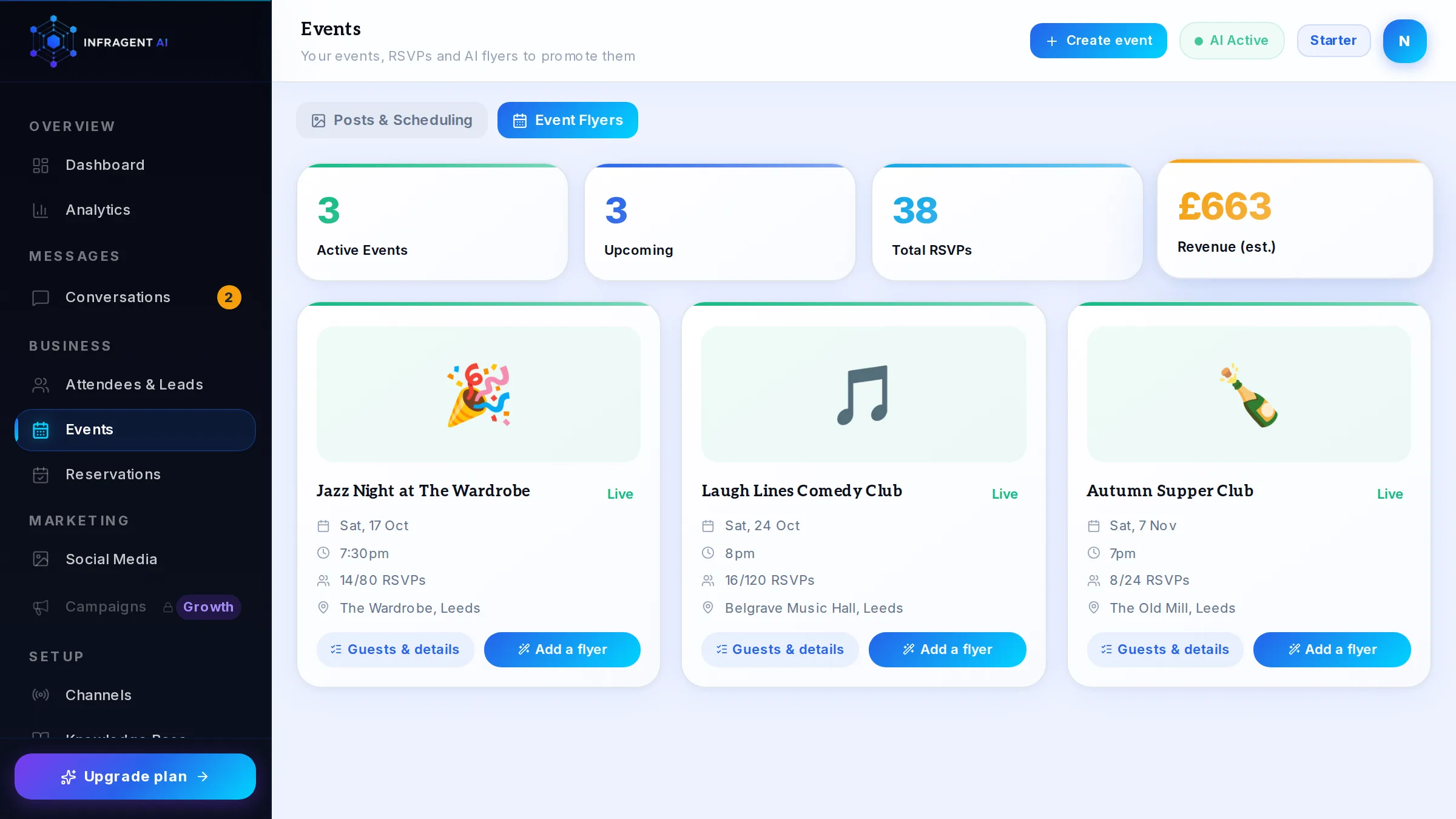1456x819 pixels.
Task: Open Conversations in sidebar
Action: point(135,297)
